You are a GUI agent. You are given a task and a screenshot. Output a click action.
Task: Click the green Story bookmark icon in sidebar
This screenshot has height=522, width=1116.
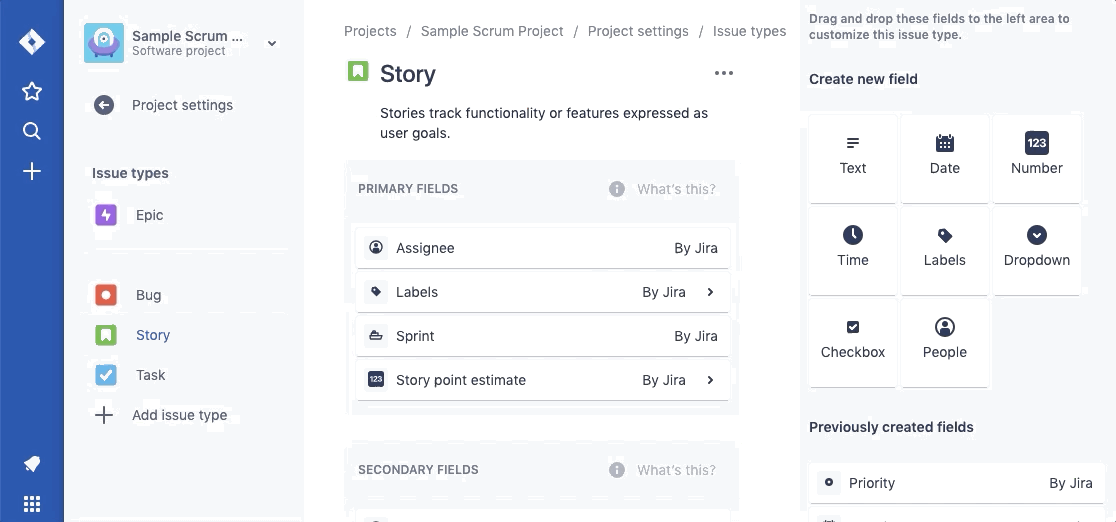tap(106, 335)
